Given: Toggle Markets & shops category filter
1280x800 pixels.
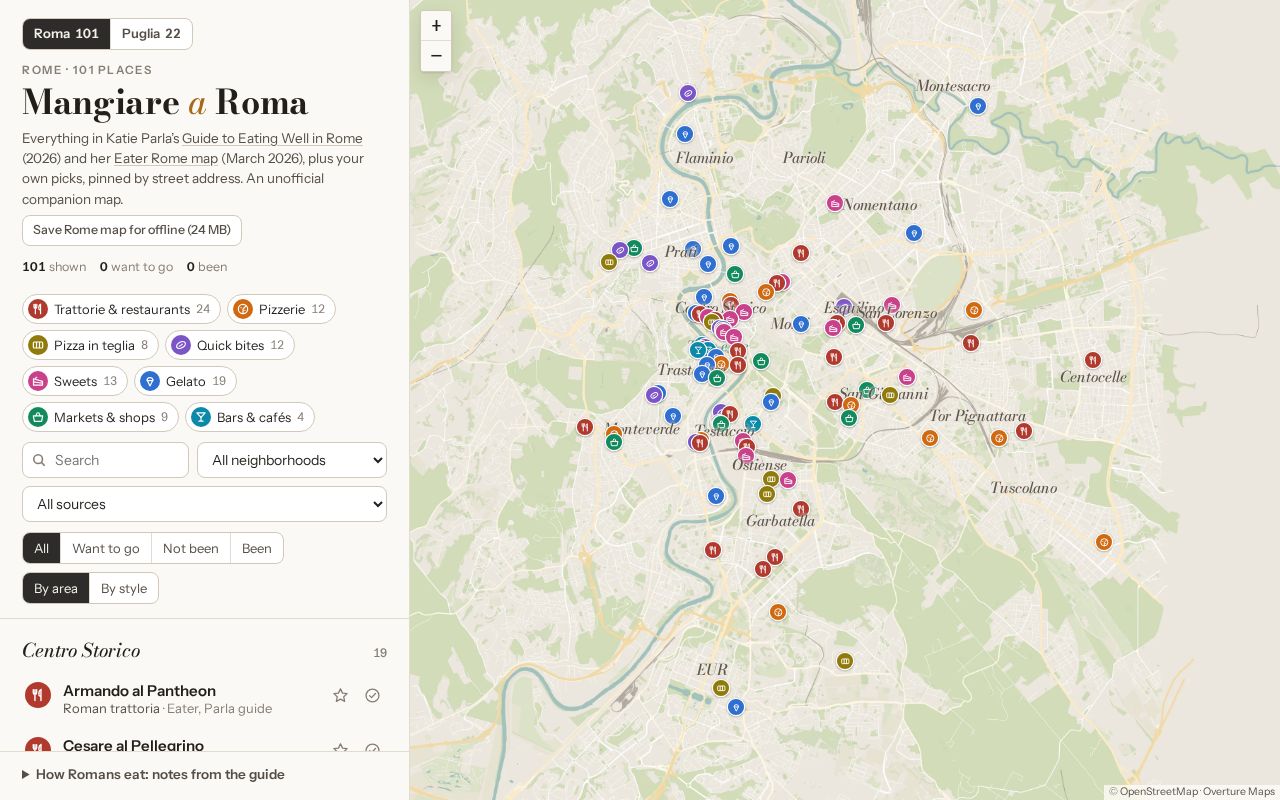Looking at the screenshot, I should click(100, 417).
